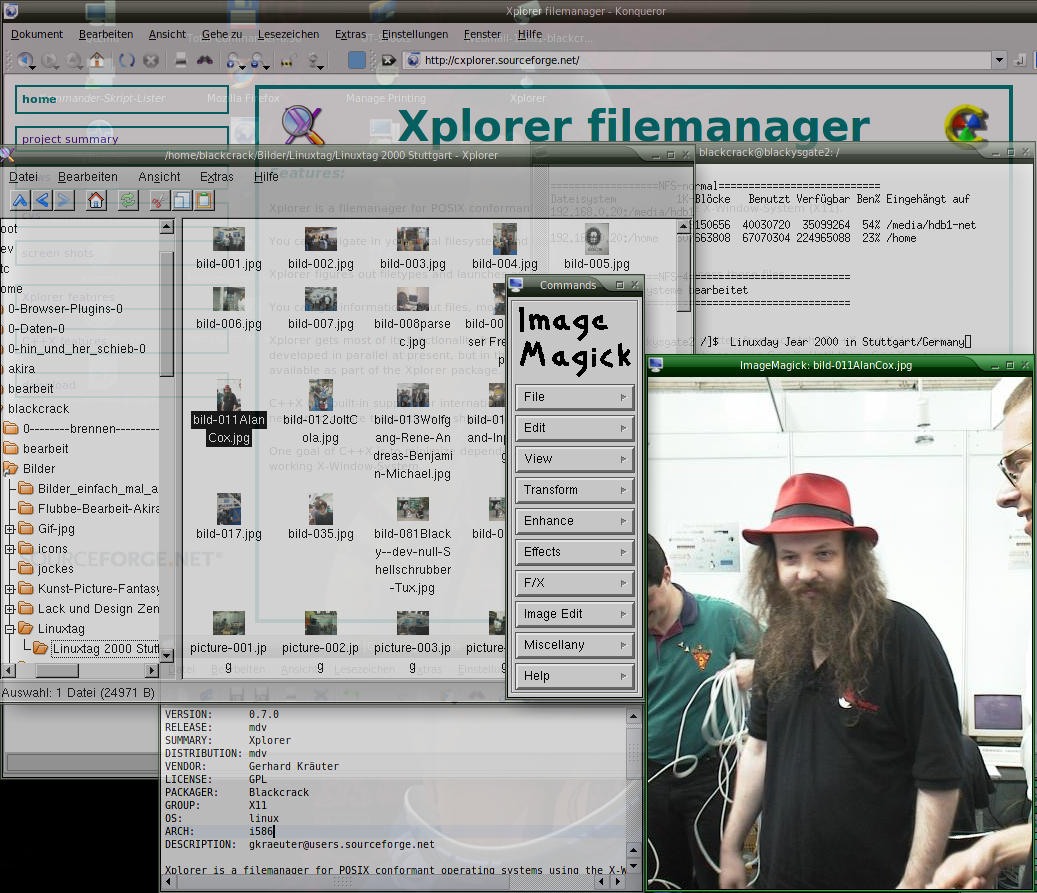Open Konqueror Einstellungen menu
This screenshot has height=893, width=1037.
point(415,34)
